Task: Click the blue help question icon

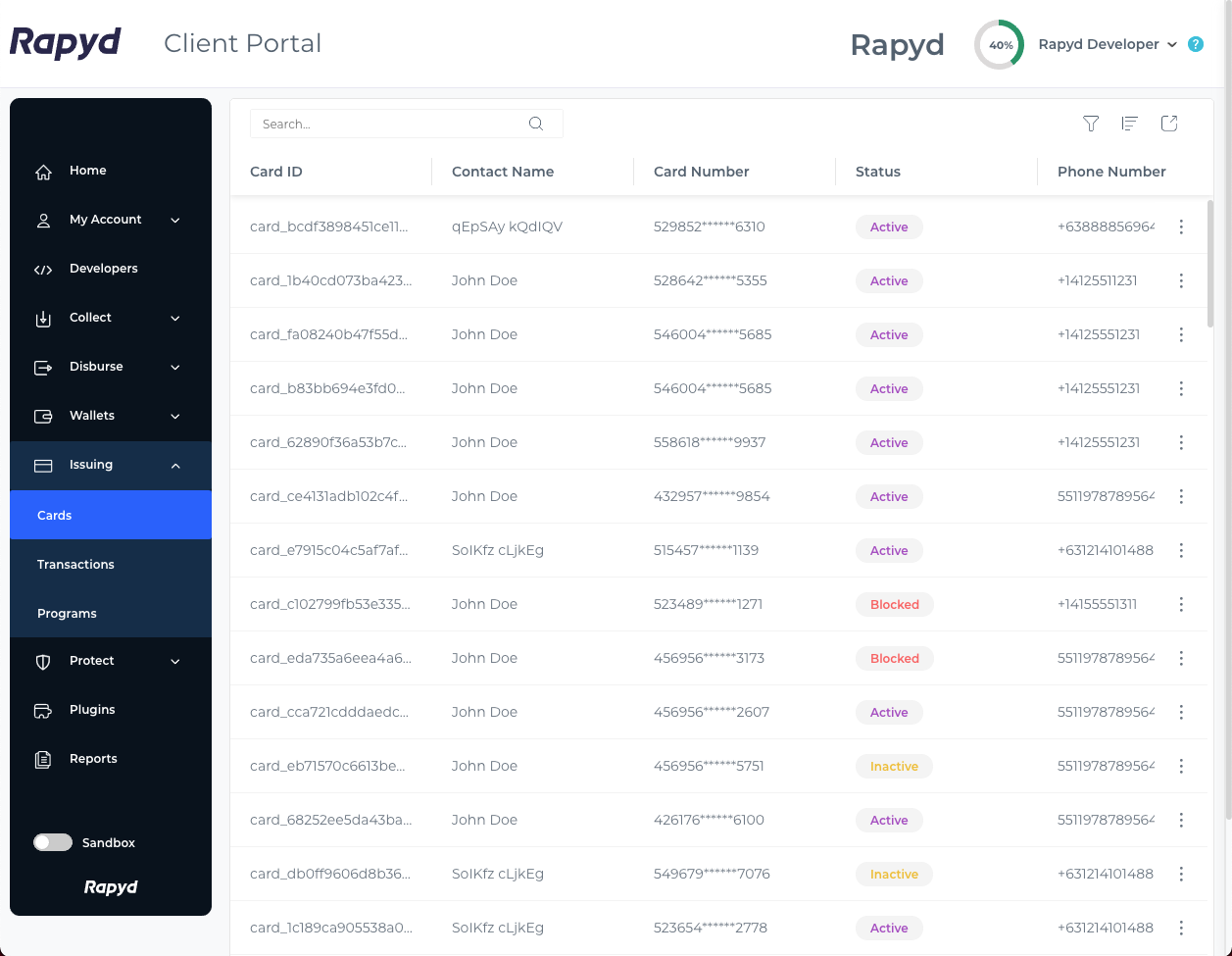Action: pos(1196,44)
